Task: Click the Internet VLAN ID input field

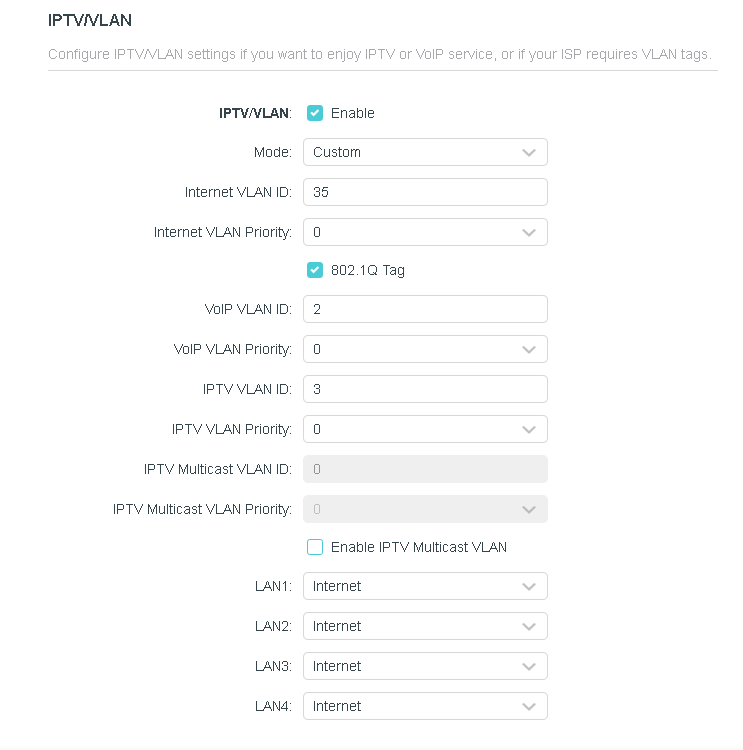Action: pos(425,192)
